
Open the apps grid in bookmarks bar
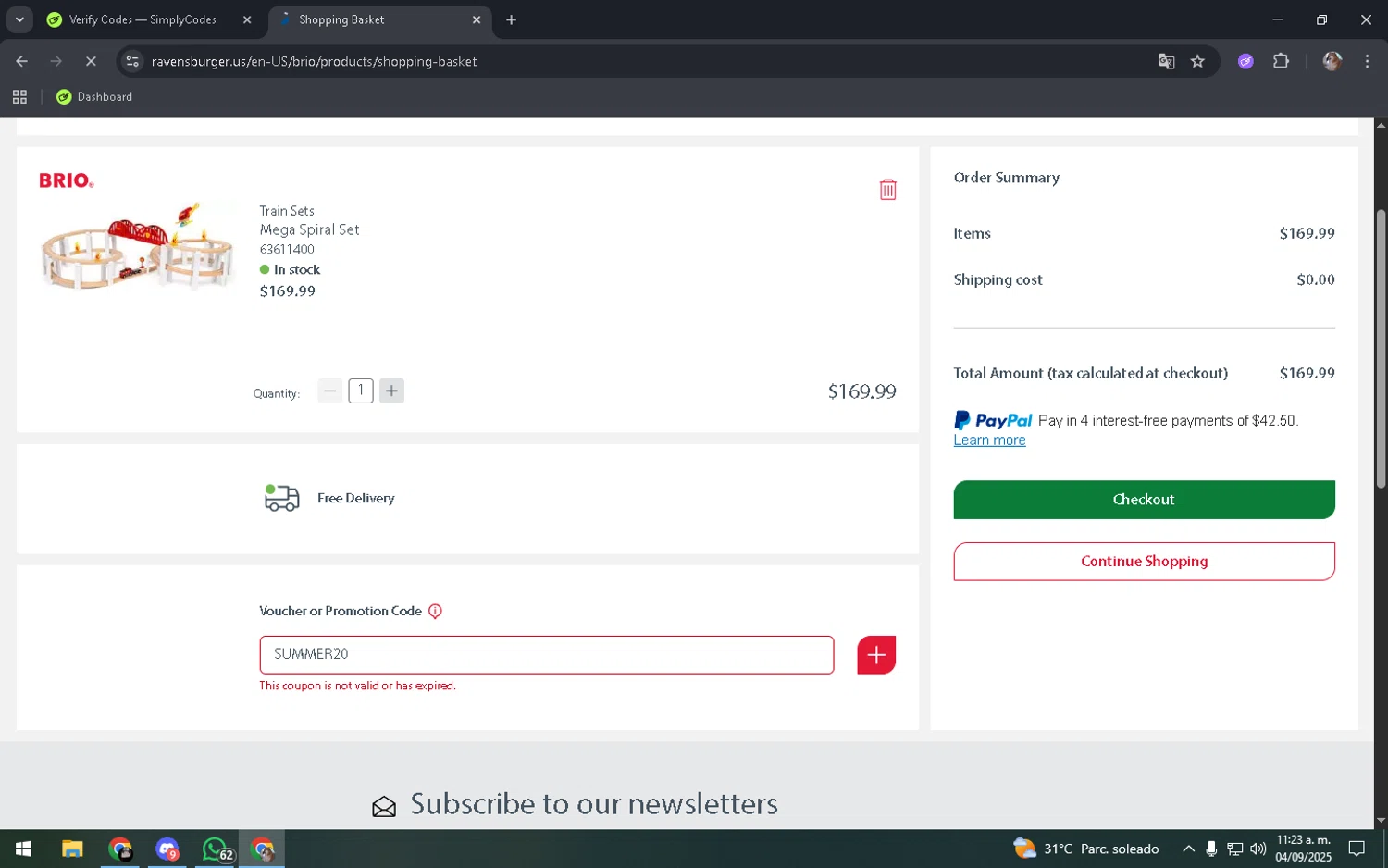point(19,96)
